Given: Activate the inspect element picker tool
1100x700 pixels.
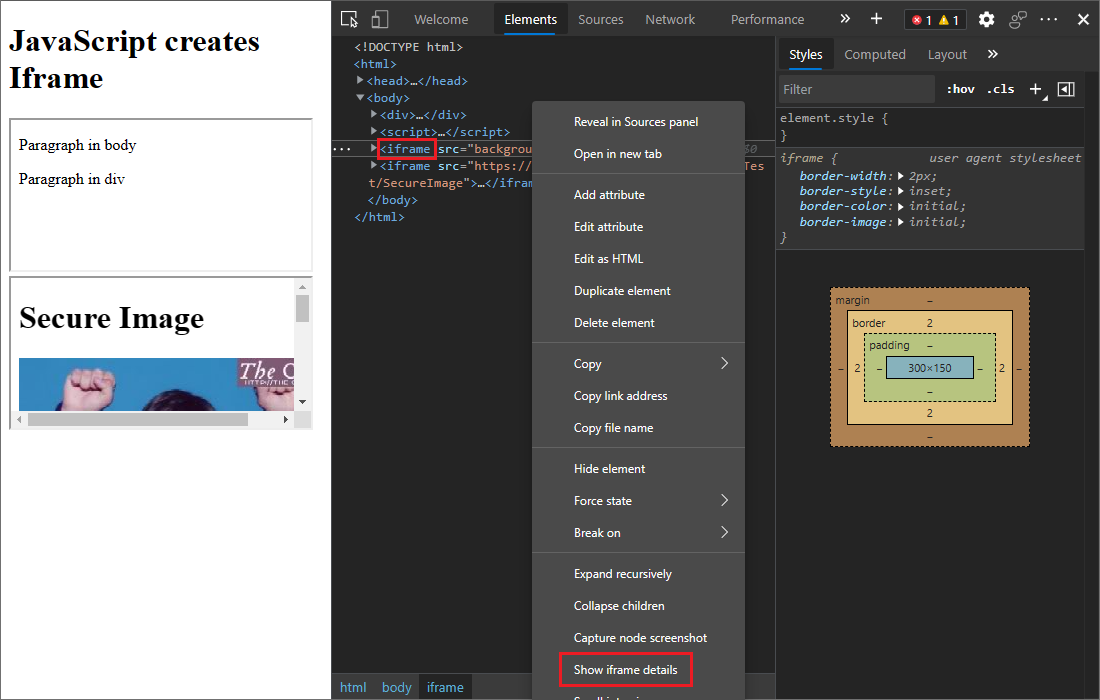Looking at the screenshot, I should tap(349, 19).
